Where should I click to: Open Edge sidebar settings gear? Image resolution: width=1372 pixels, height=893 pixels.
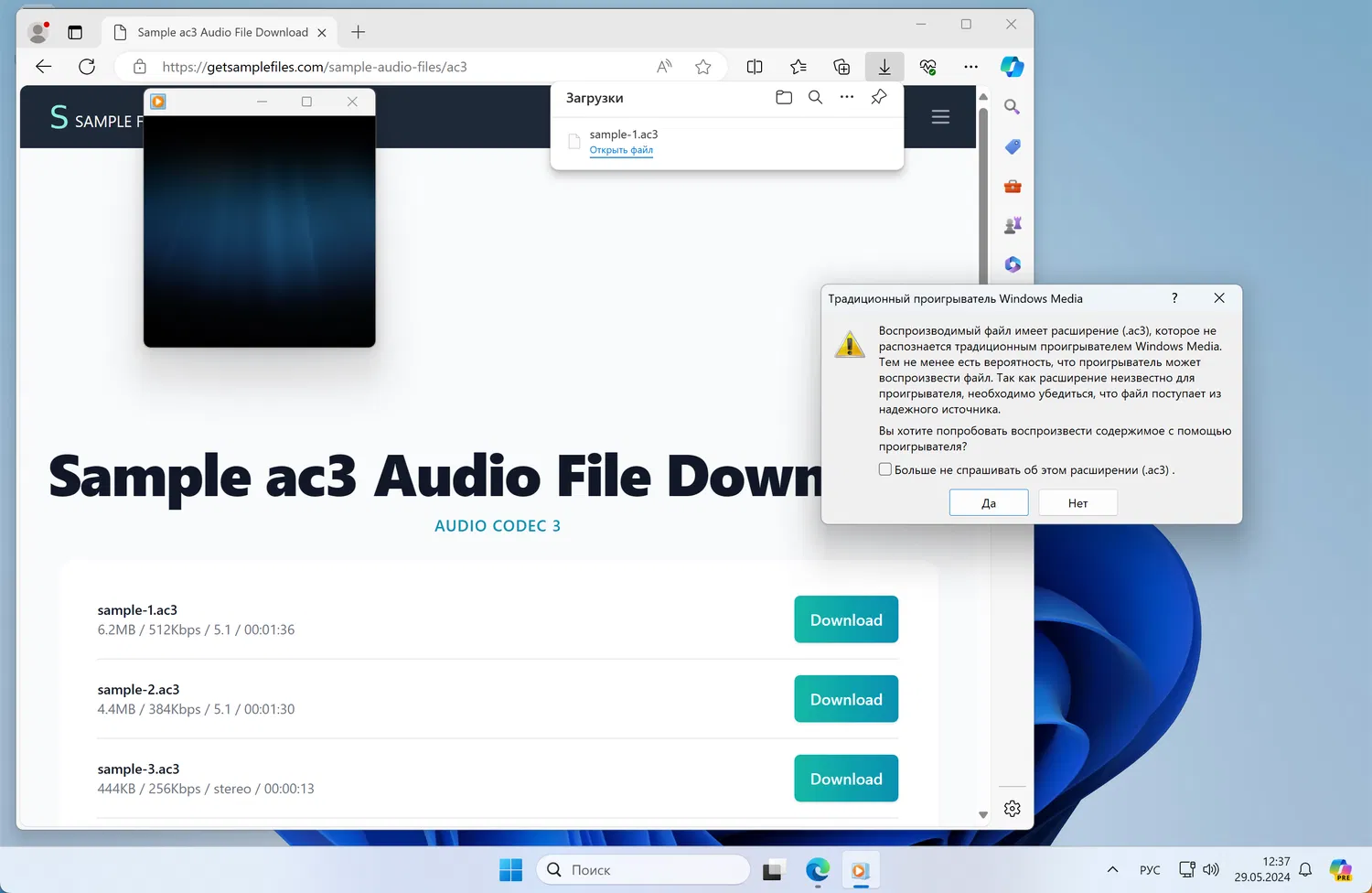1012,809
